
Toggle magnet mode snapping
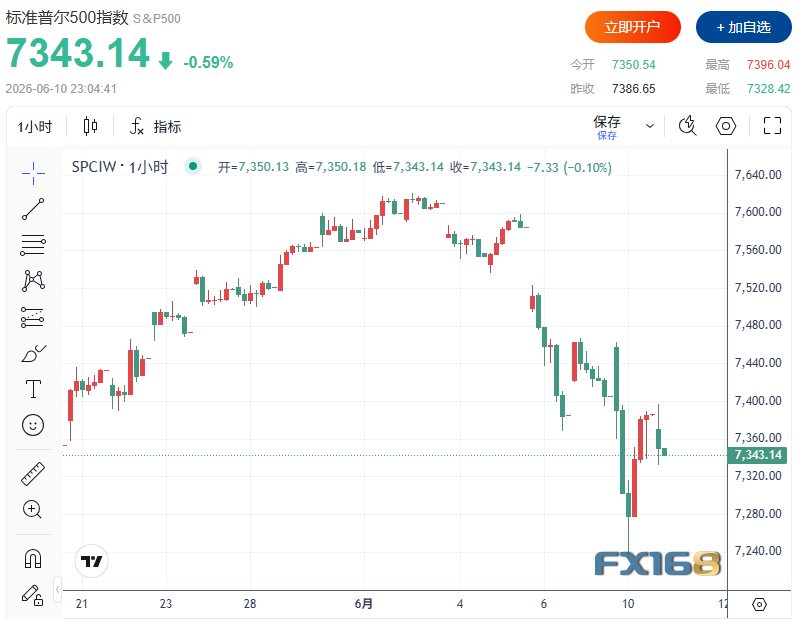click(33, 558)
